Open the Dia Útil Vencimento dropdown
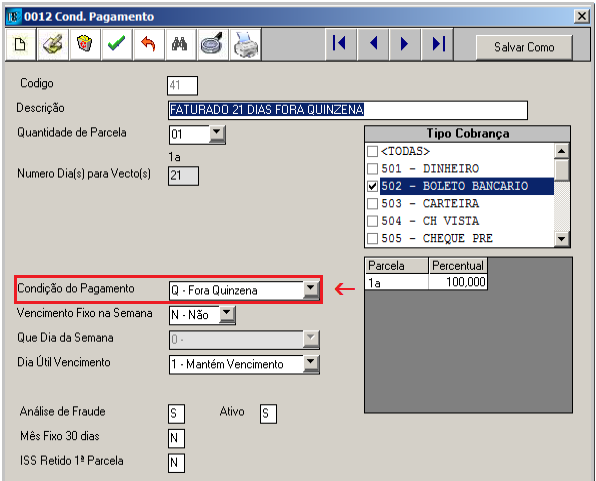The height and width of the screenshot is (481, 596). 311,364
